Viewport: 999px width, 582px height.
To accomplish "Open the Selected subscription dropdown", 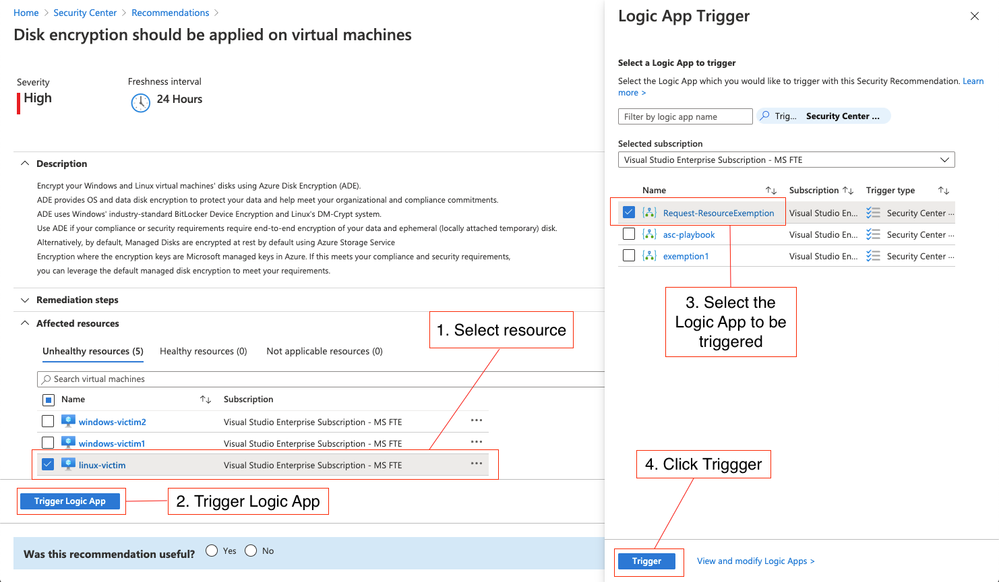I will 786,160.
